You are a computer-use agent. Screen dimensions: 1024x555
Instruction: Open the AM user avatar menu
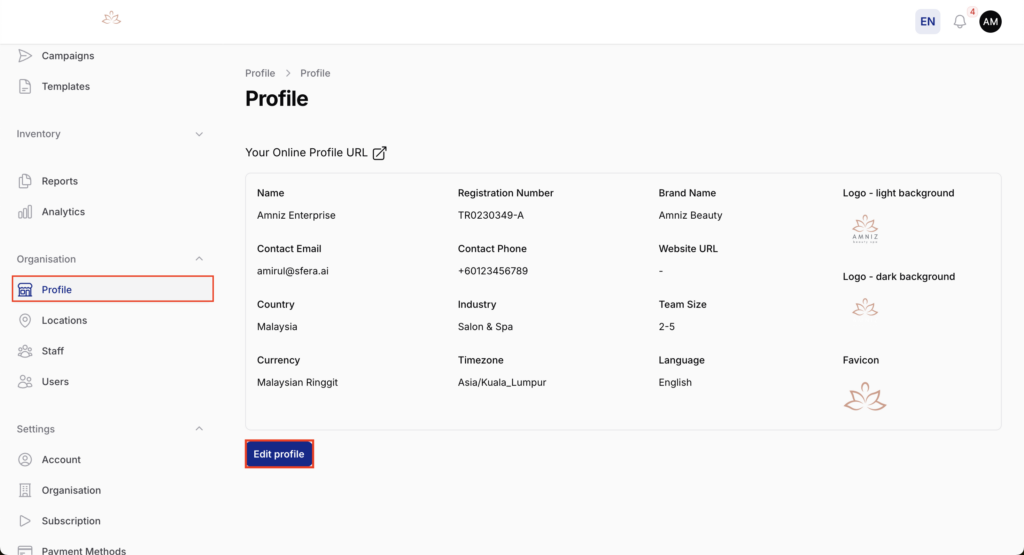click(x=990, y=22)
